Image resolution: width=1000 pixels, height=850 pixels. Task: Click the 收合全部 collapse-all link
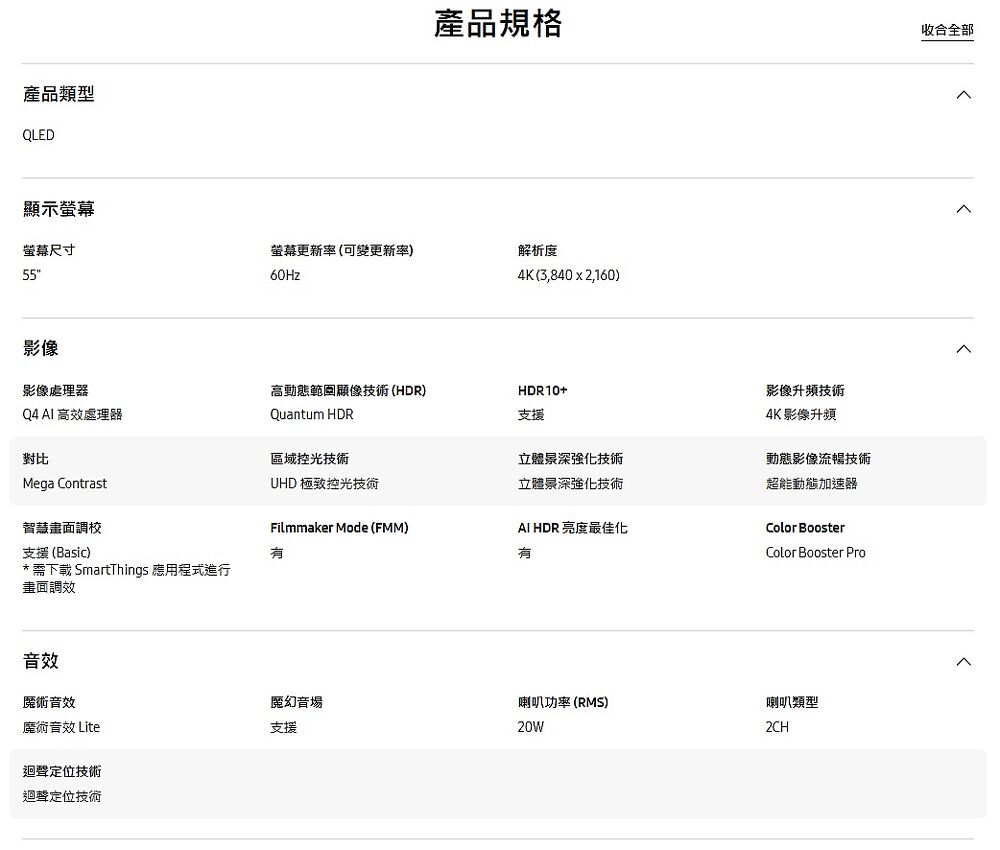click(x=947, y=30)
